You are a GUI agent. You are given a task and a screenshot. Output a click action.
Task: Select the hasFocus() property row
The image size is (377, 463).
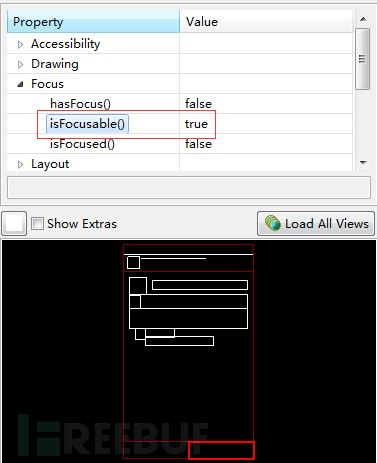coord(180,104)
